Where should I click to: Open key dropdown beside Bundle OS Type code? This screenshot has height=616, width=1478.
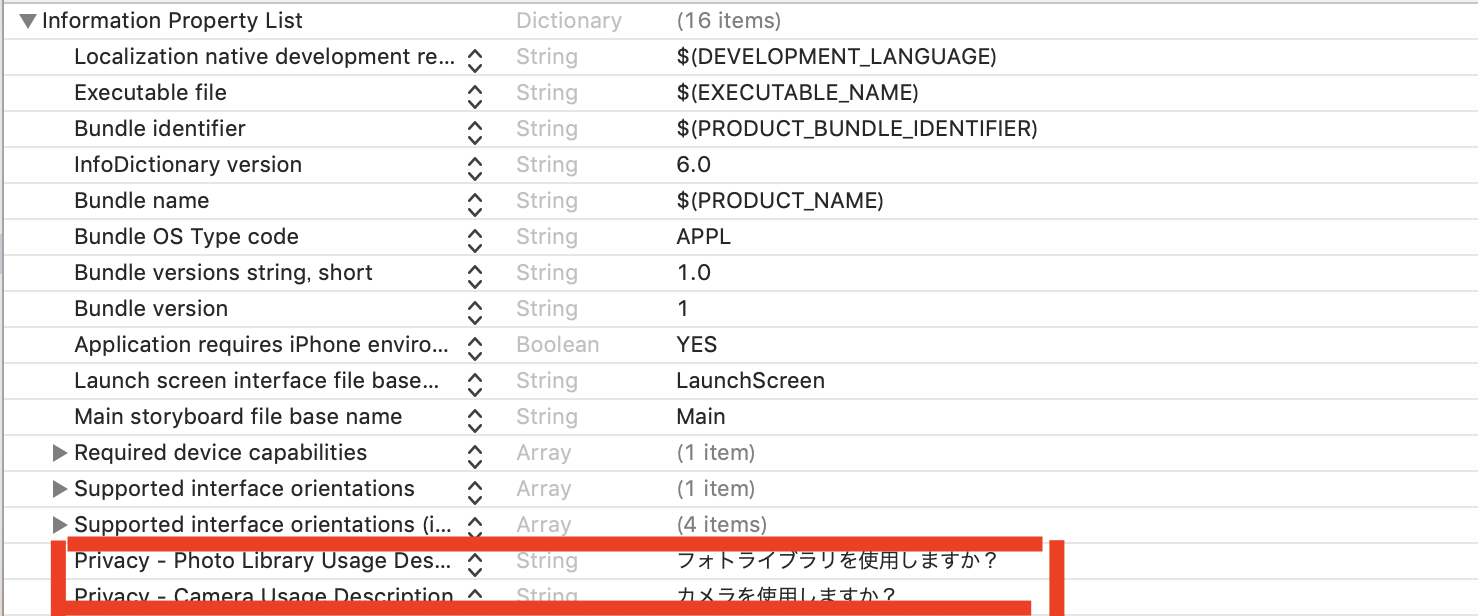(x=475, y=236)
